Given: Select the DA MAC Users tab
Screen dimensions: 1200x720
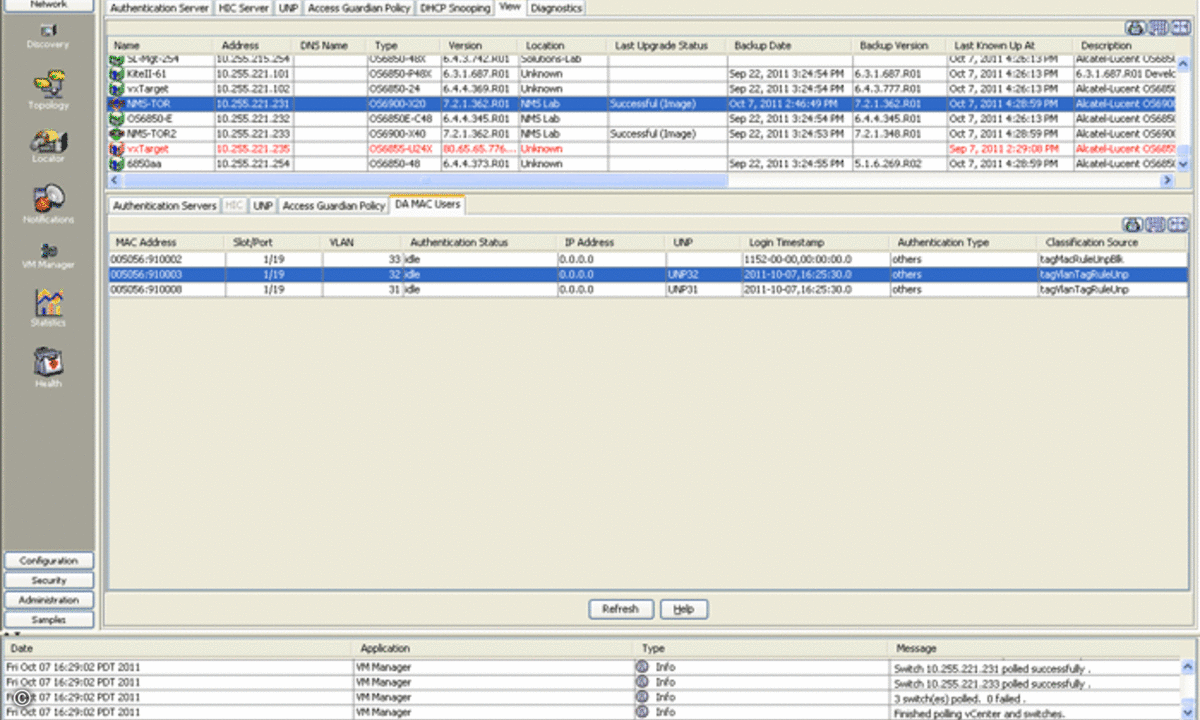Looking at the screenshot, I should click(426, 205).
